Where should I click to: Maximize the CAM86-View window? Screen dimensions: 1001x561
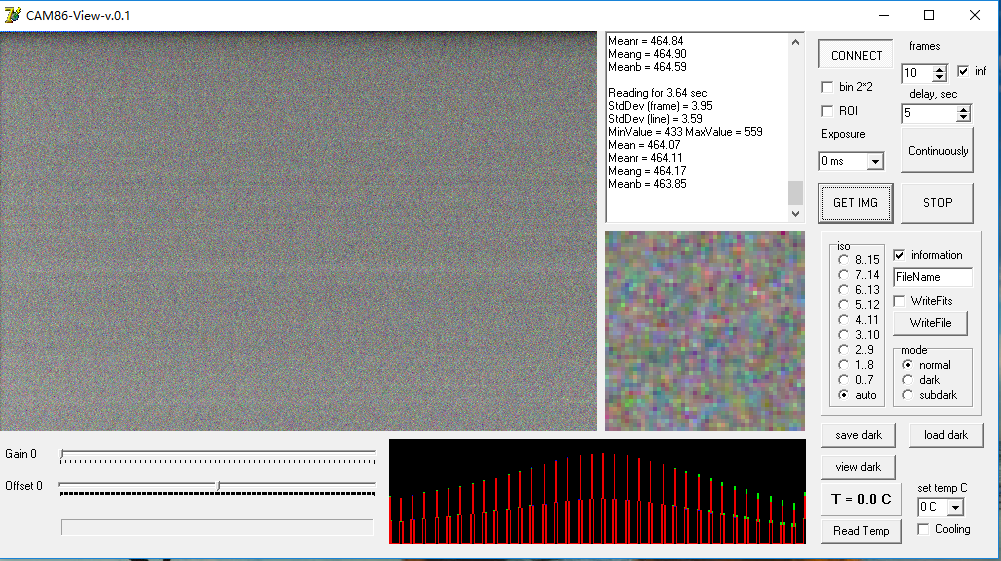(x=929, y=15)
